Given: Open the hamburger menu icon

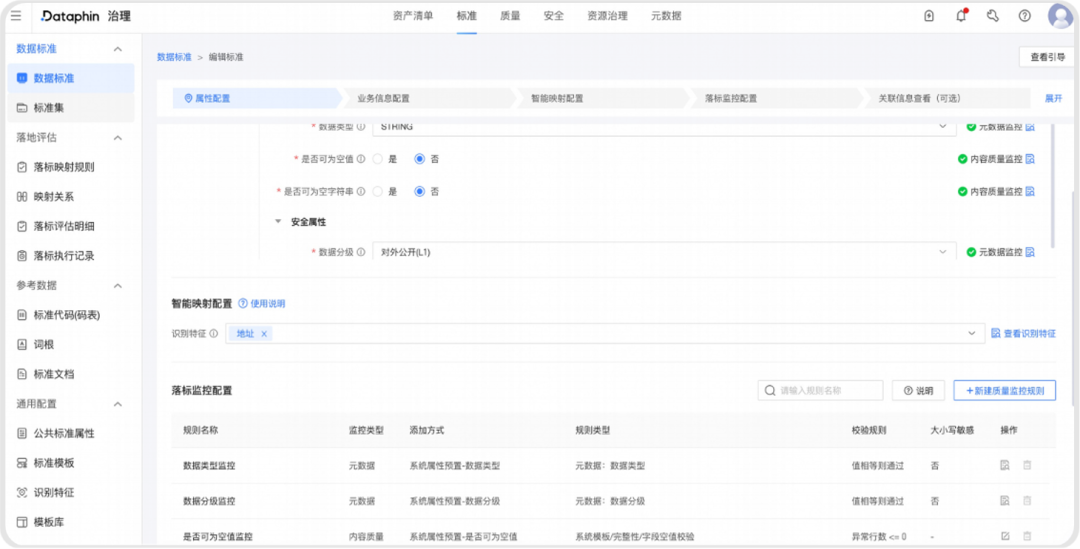Looking at the screenshot, I should [16, 16].
